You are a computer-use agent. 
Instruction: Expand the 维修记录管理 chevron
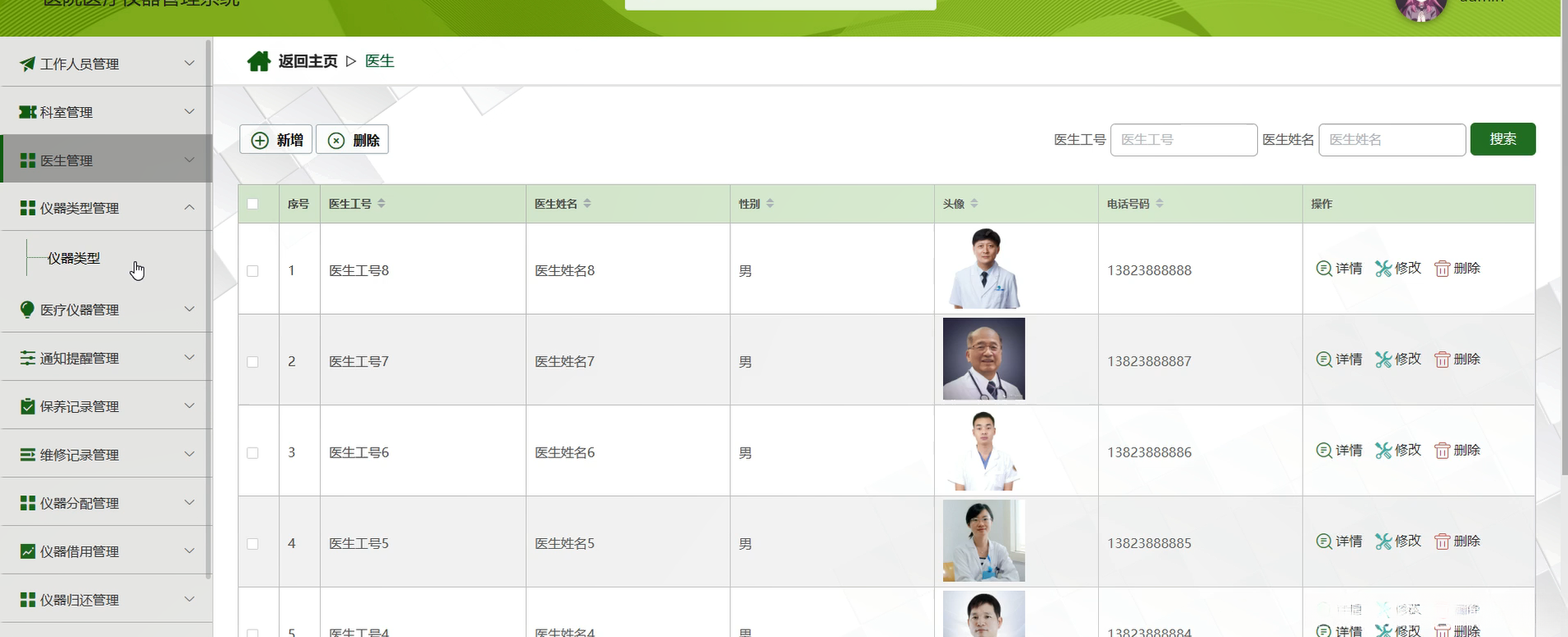click(190, 454)
